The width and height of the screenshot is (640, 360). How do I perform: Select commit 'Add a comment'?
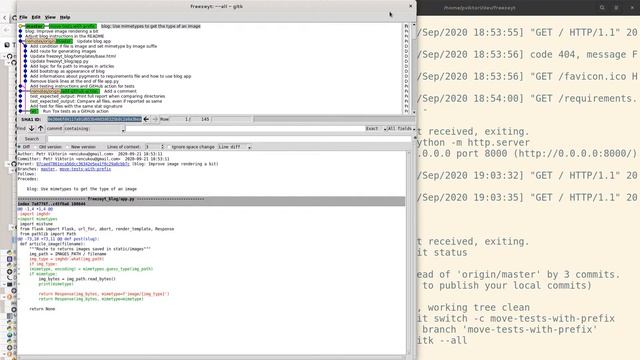click(120, 91)
